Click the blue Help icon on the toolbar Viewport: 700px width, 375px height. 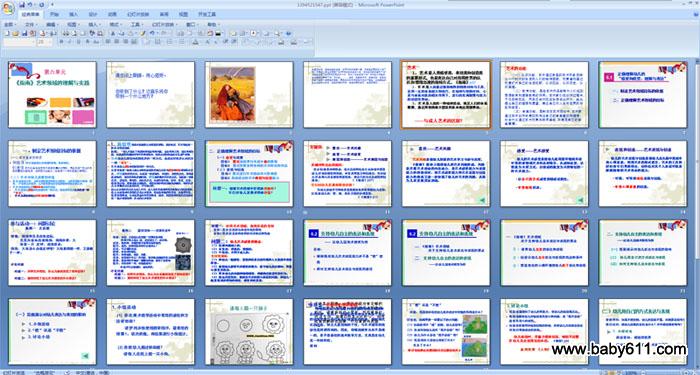click(288, 33)
